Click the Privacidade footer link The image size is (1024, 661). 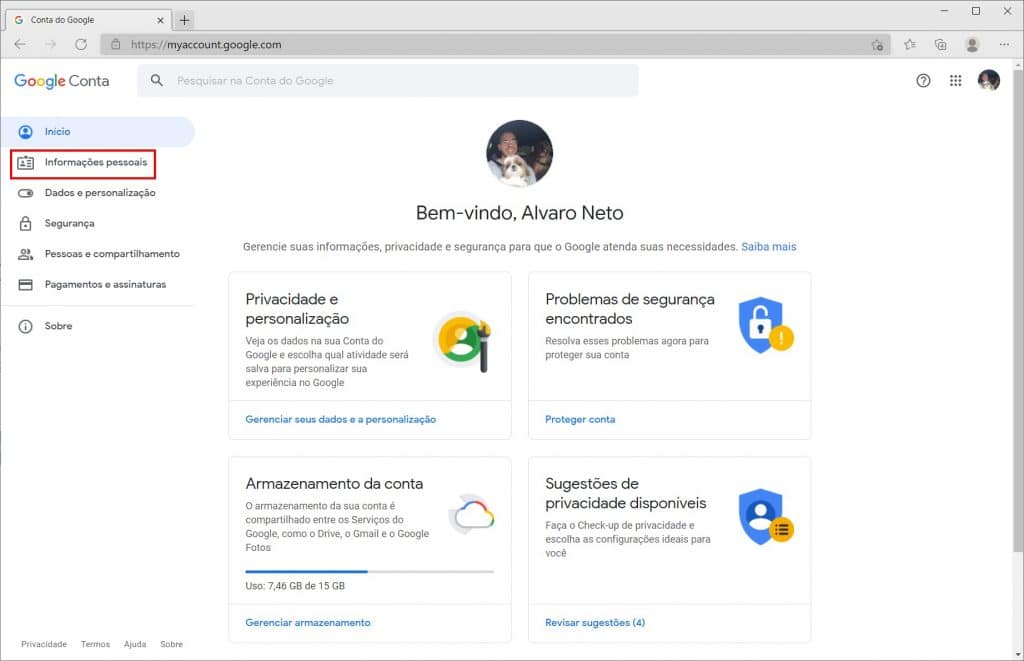(44, 644)
